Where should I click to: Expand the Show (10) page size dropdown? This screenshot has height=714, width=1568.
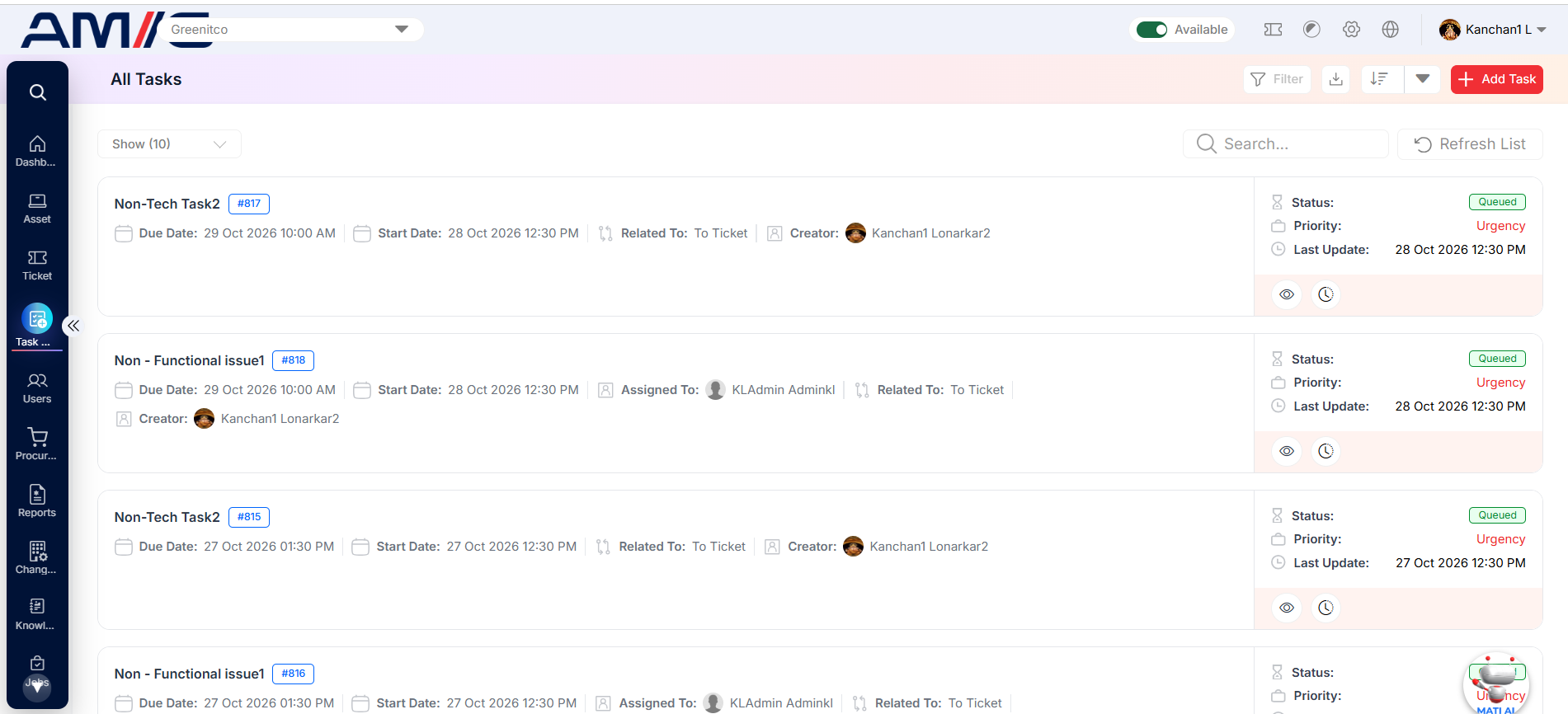169,144
